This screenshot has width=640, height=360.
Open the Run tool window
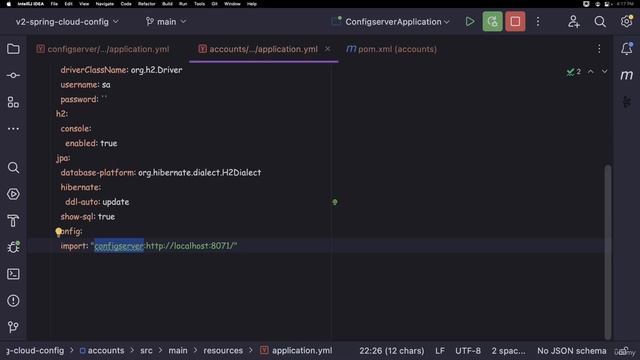pos(13,194)
